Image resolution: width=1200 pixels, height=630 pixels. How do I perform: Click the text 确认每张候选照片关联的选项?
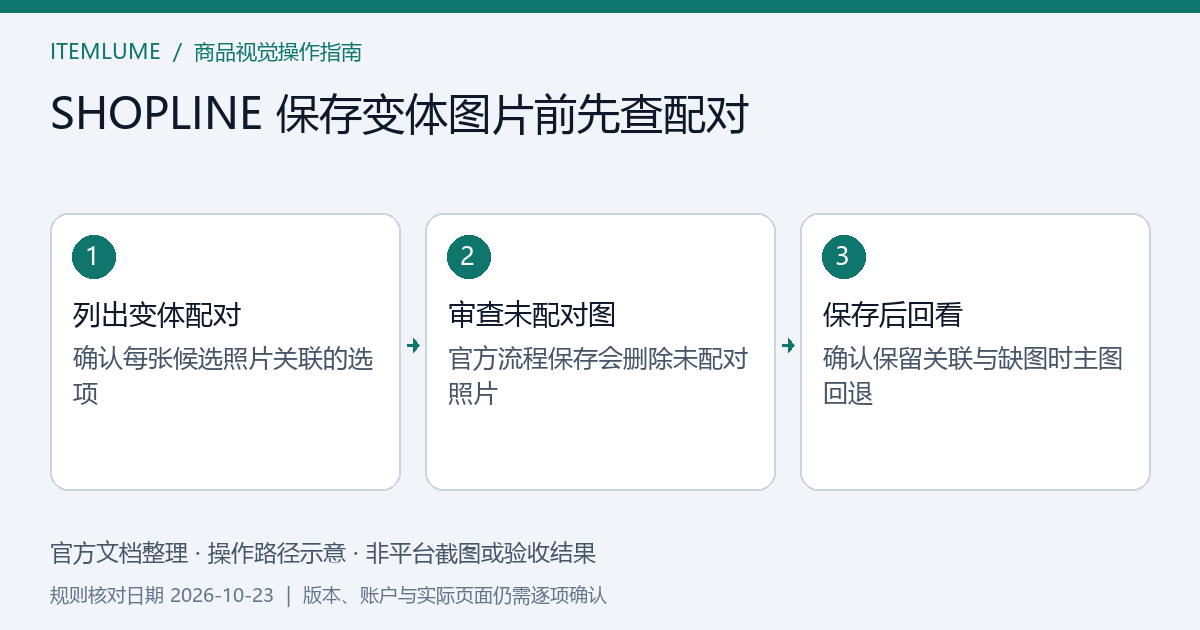[x=223, y=376]
